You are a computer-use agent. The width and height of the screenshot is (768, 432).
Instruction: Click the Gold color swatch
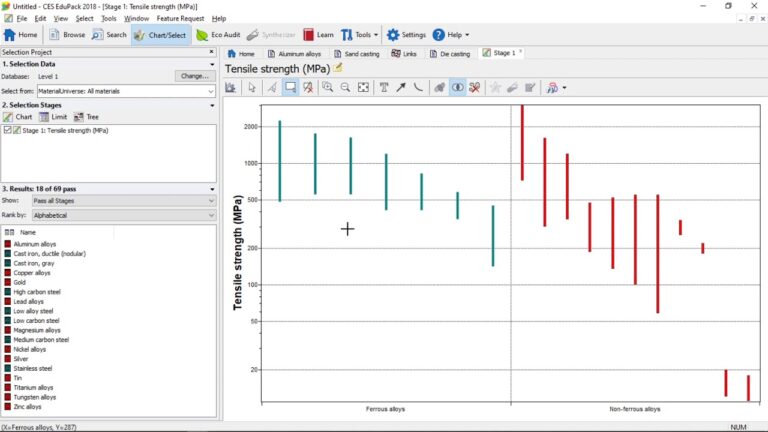click(x=8, y=282)
